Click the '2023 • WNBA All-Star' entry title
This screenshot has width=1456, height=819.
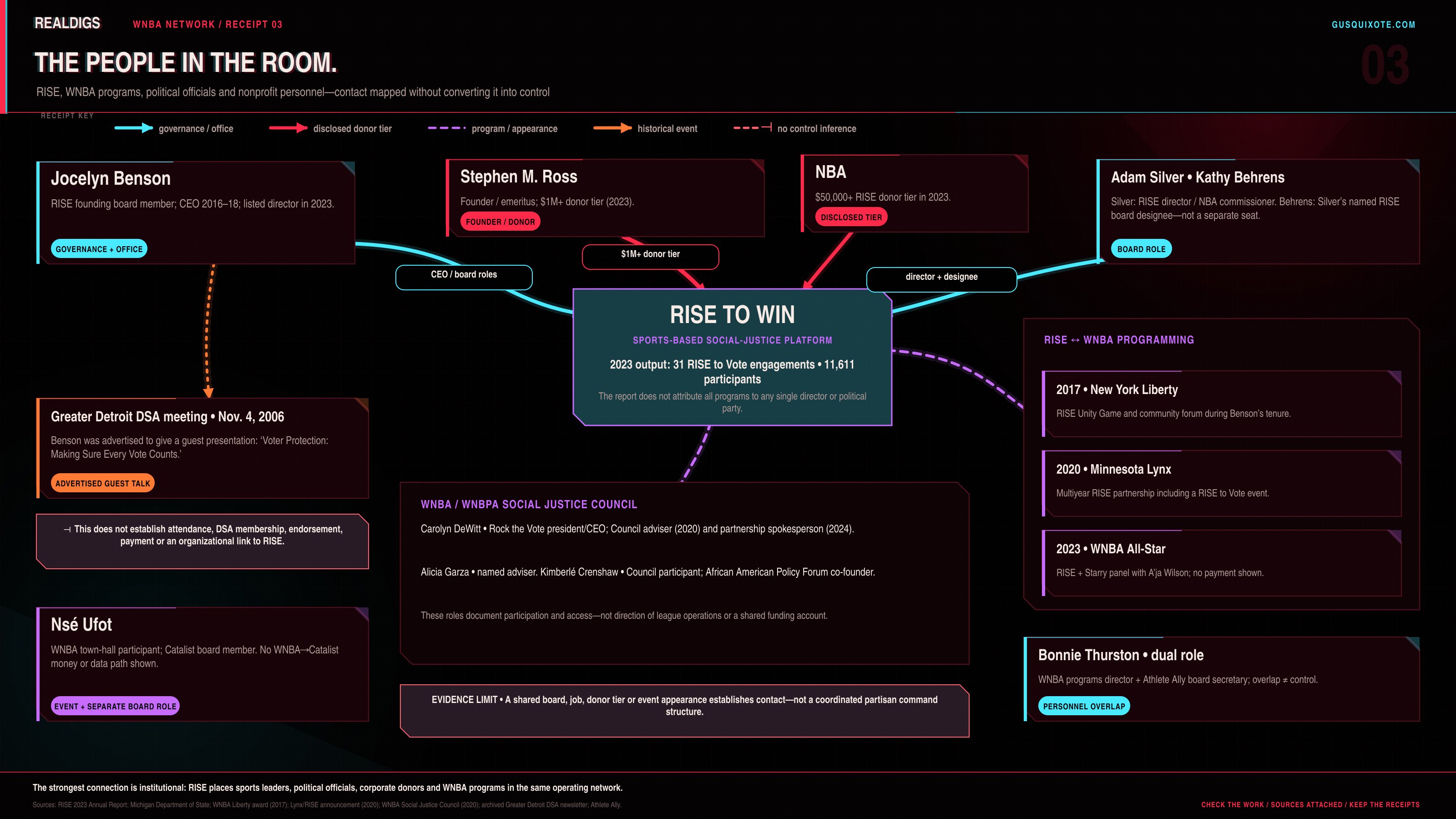click(1111, 549)
